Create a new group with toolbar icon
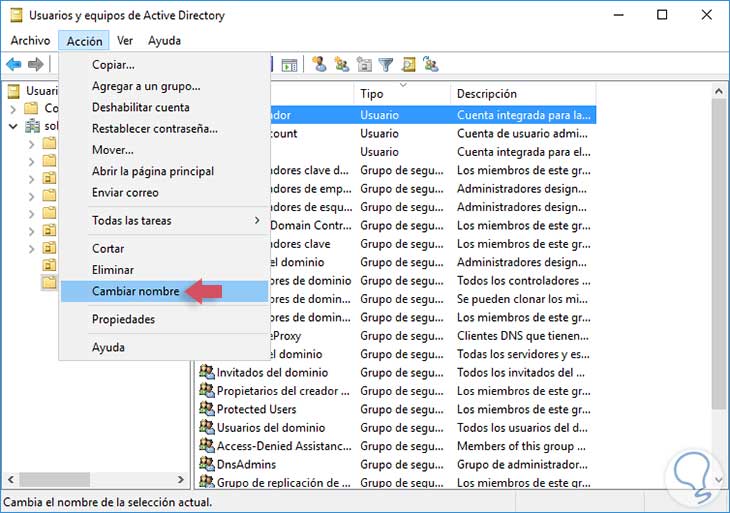This screenshot has width=730, height=513. 342,64
